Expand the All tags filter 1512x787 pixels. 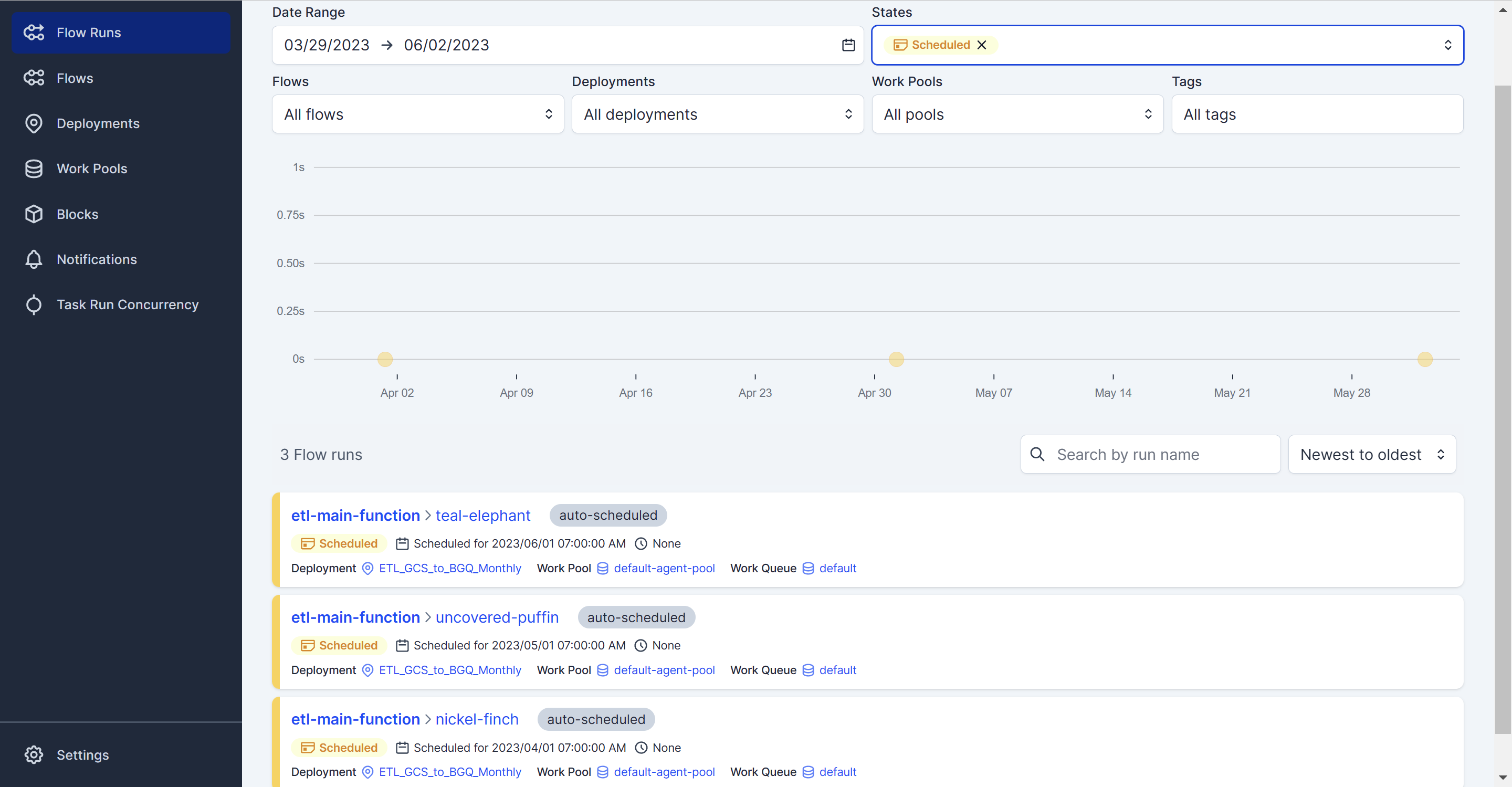click(1317, 114)
